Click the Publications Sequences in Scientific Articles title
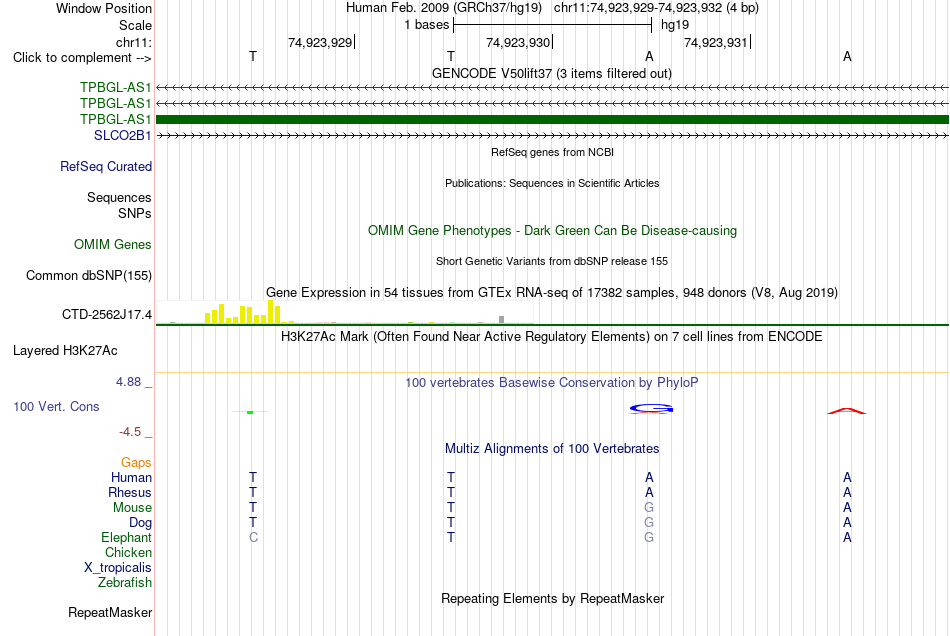The image size is (950, 636). [x=552, y=183]
